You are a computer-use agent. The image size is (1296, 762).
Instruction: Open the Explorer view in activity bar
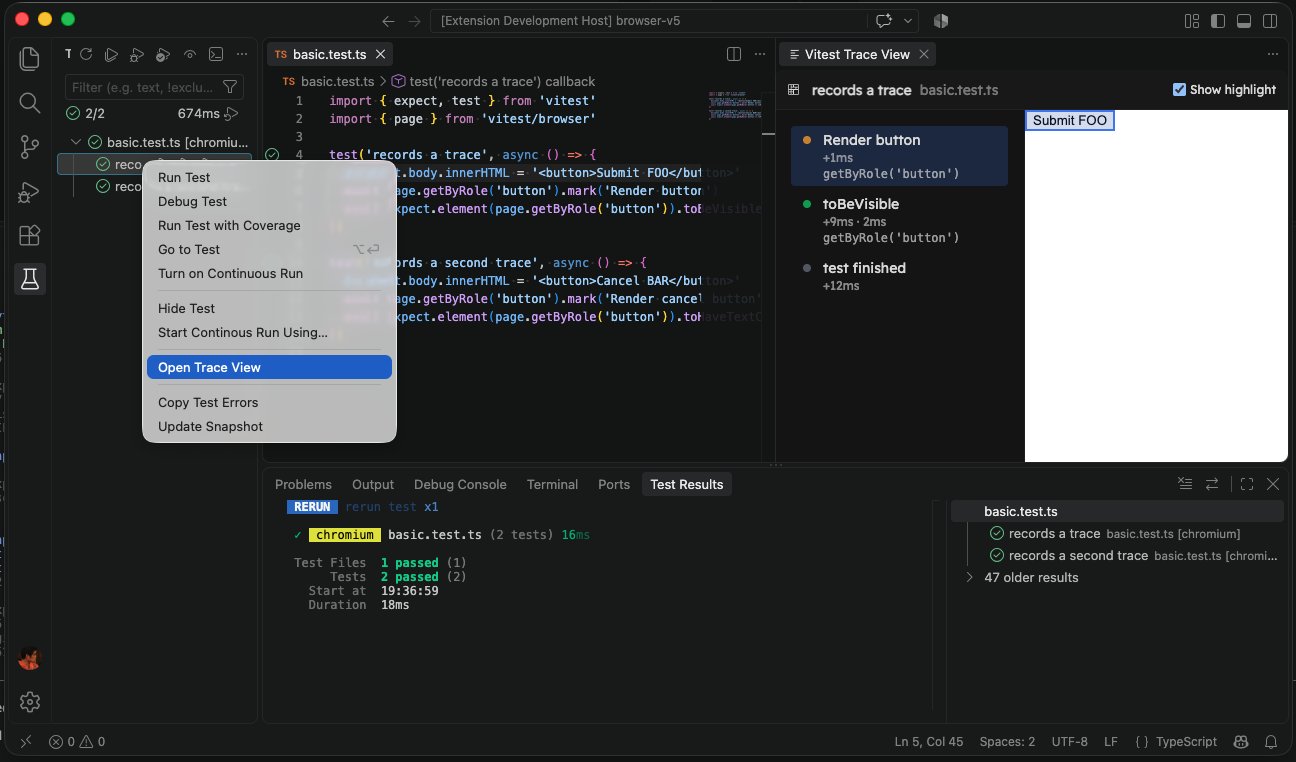pos(30,59)
